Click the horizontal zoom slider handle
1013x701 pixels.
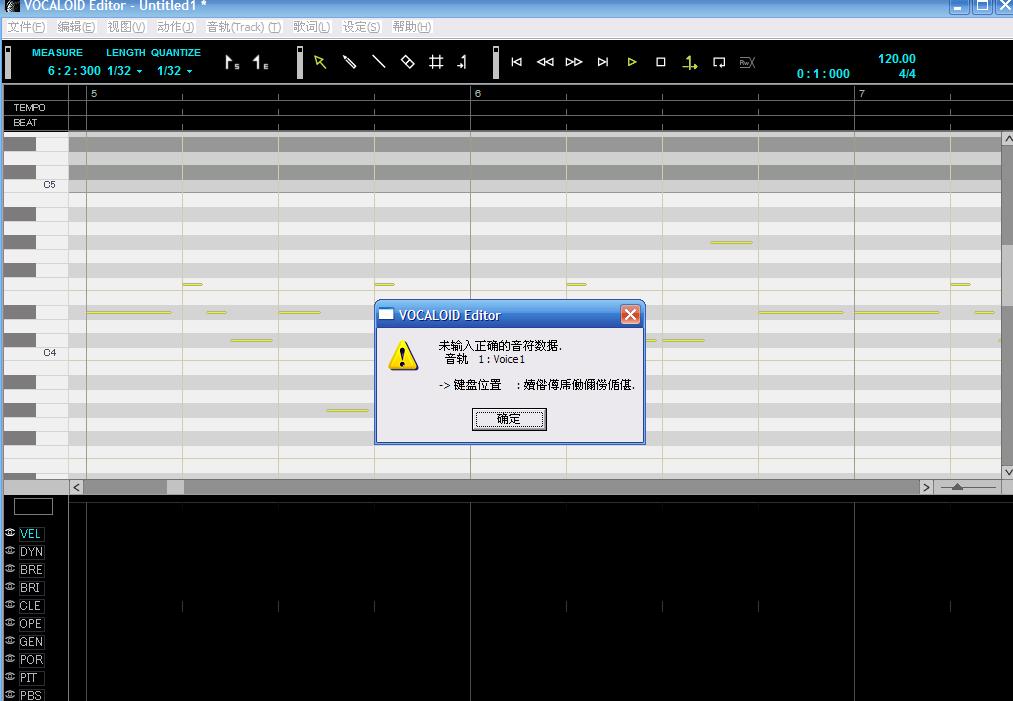coord(957,487)
